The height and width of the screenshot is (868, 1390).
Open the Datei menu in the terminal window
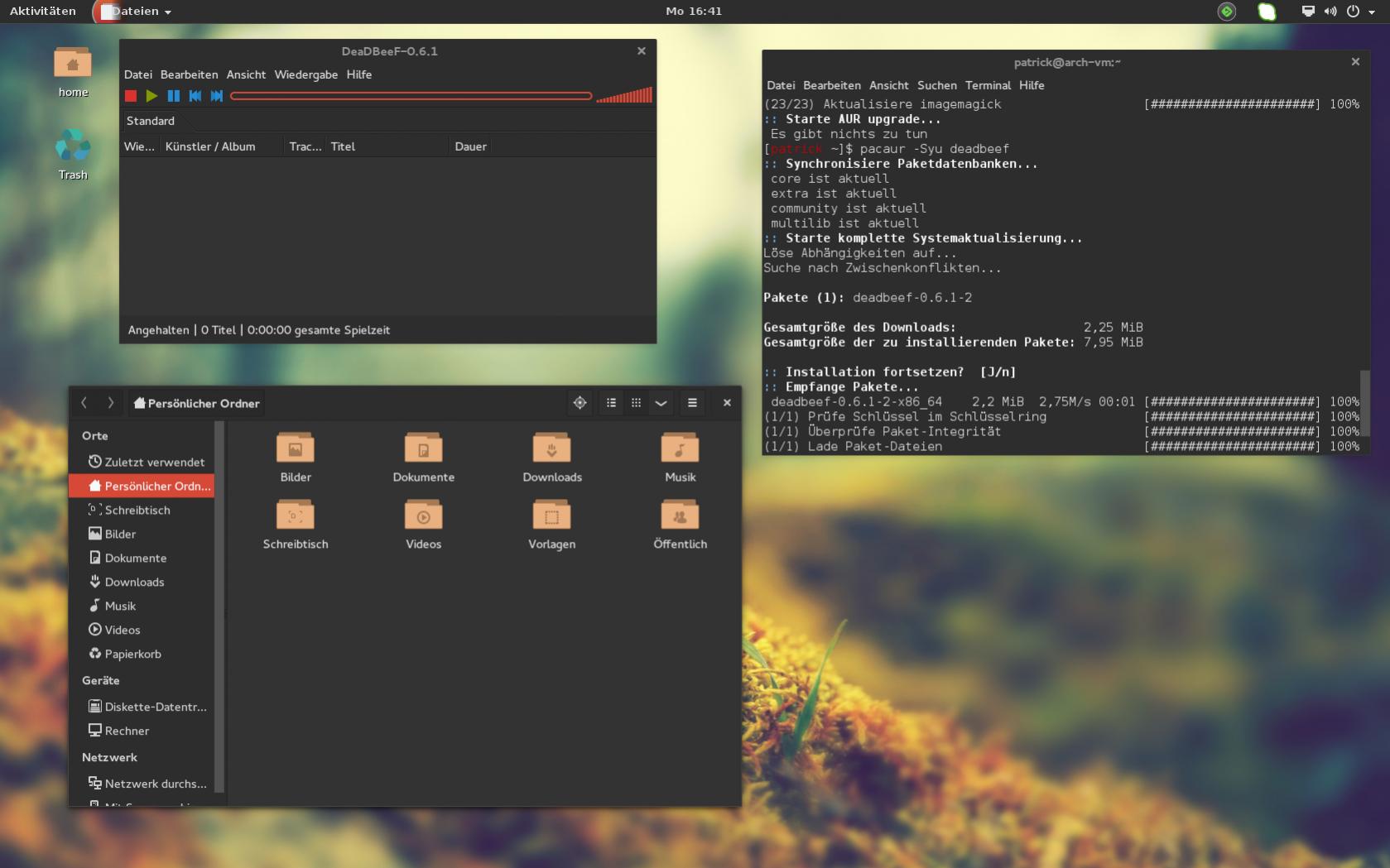coord(781,85)
